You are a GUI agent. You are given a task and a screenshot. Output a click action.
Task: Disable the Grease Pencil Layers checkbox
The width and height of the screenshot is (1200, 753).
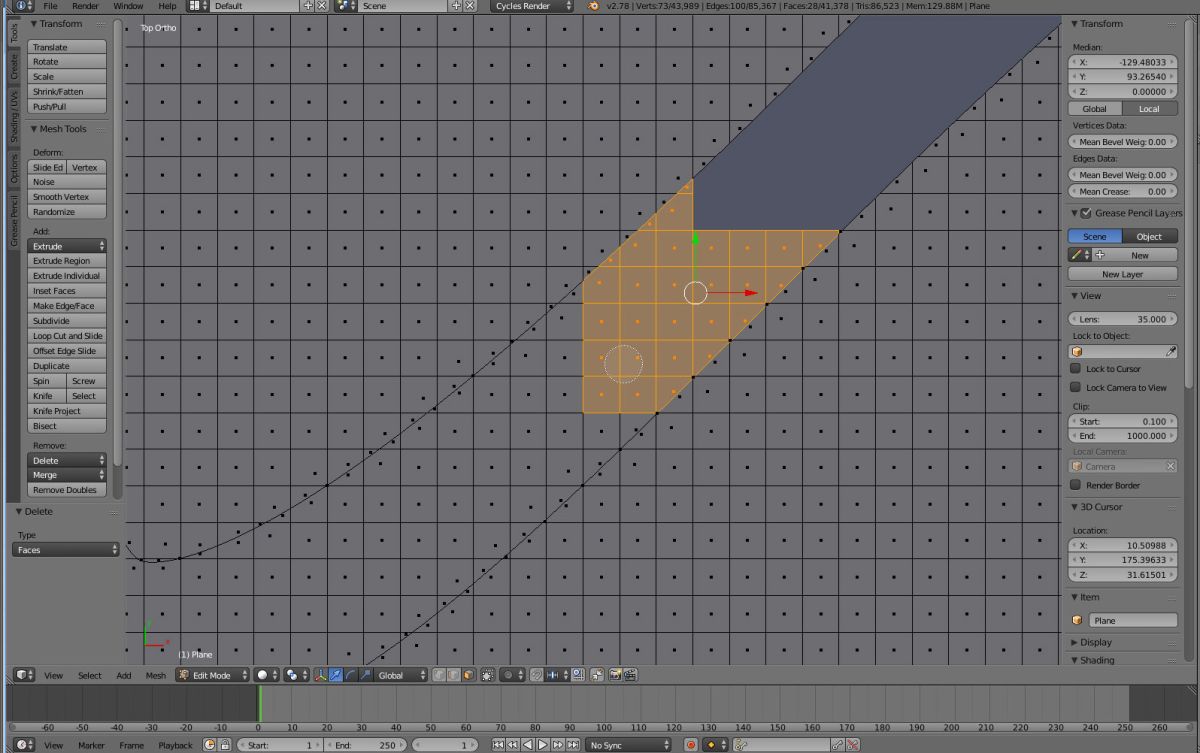click(x=1086, y=213)
